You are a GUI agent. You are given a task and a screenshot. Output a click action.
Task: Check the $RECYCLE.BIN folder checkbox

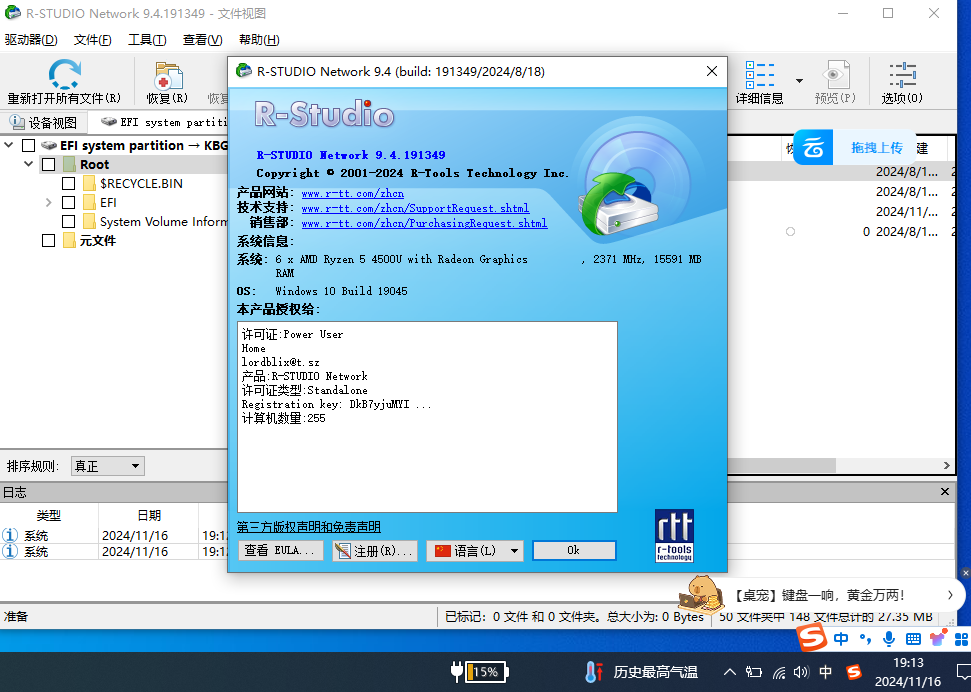coord(68,184)
